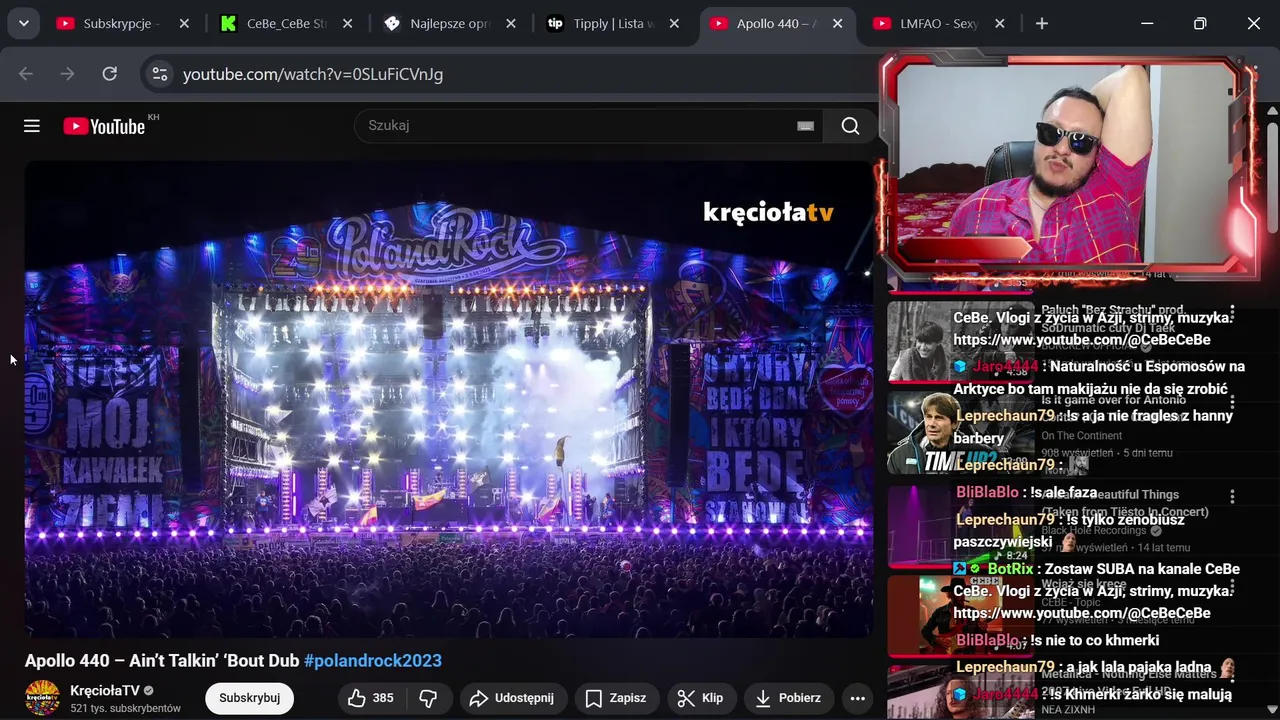Dislike the video with thumbs down
1280x720 pixels.
pyautogui.click(x=428, y=698)
